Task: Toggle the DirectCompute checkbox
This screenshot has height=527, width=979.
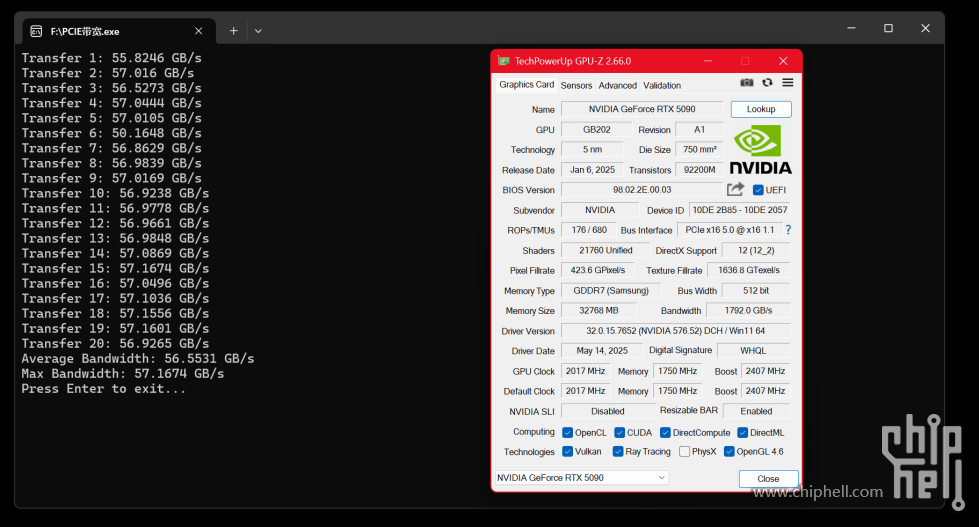Action: pos(665,433)
